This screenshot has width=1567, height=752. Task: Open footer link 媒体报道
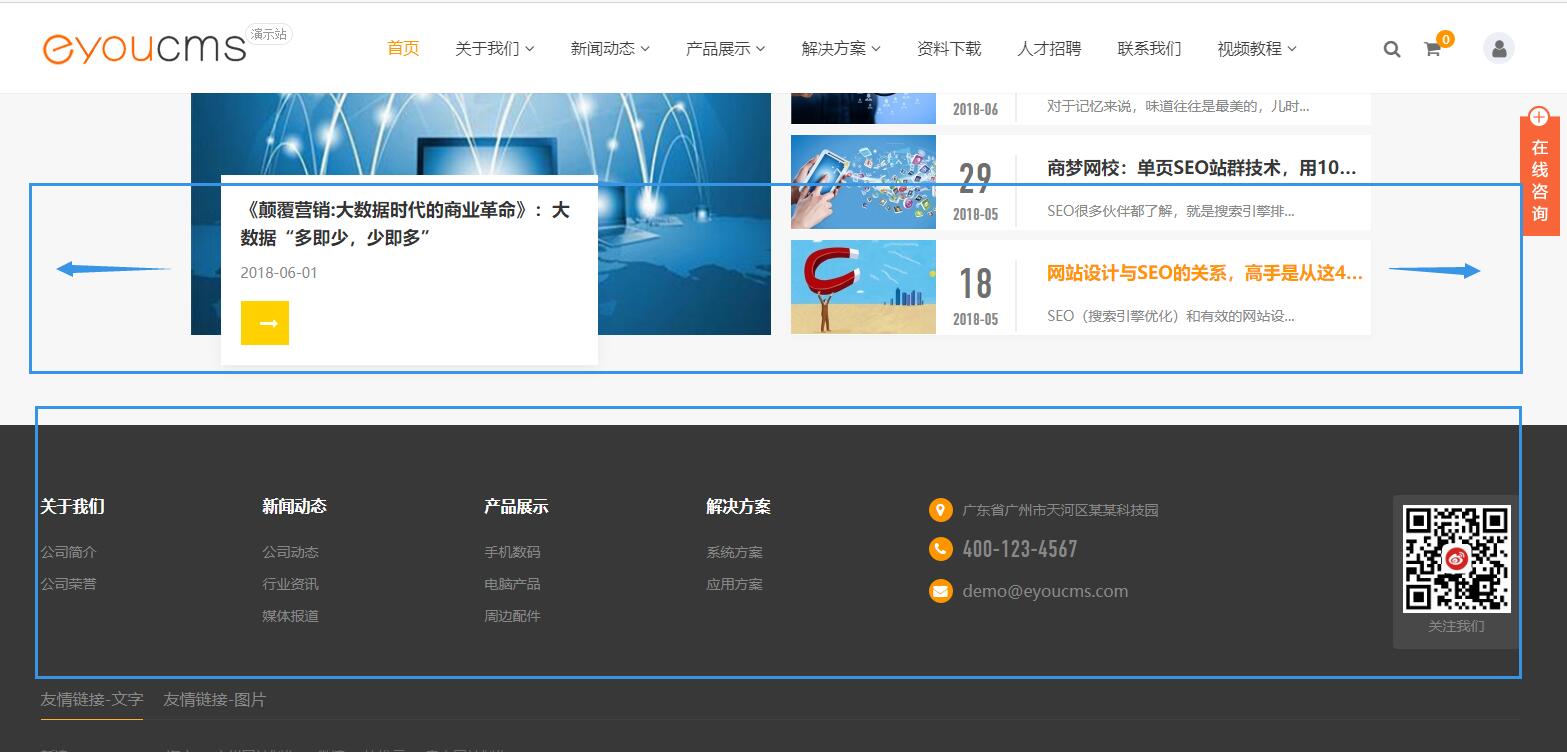point(291,616)
